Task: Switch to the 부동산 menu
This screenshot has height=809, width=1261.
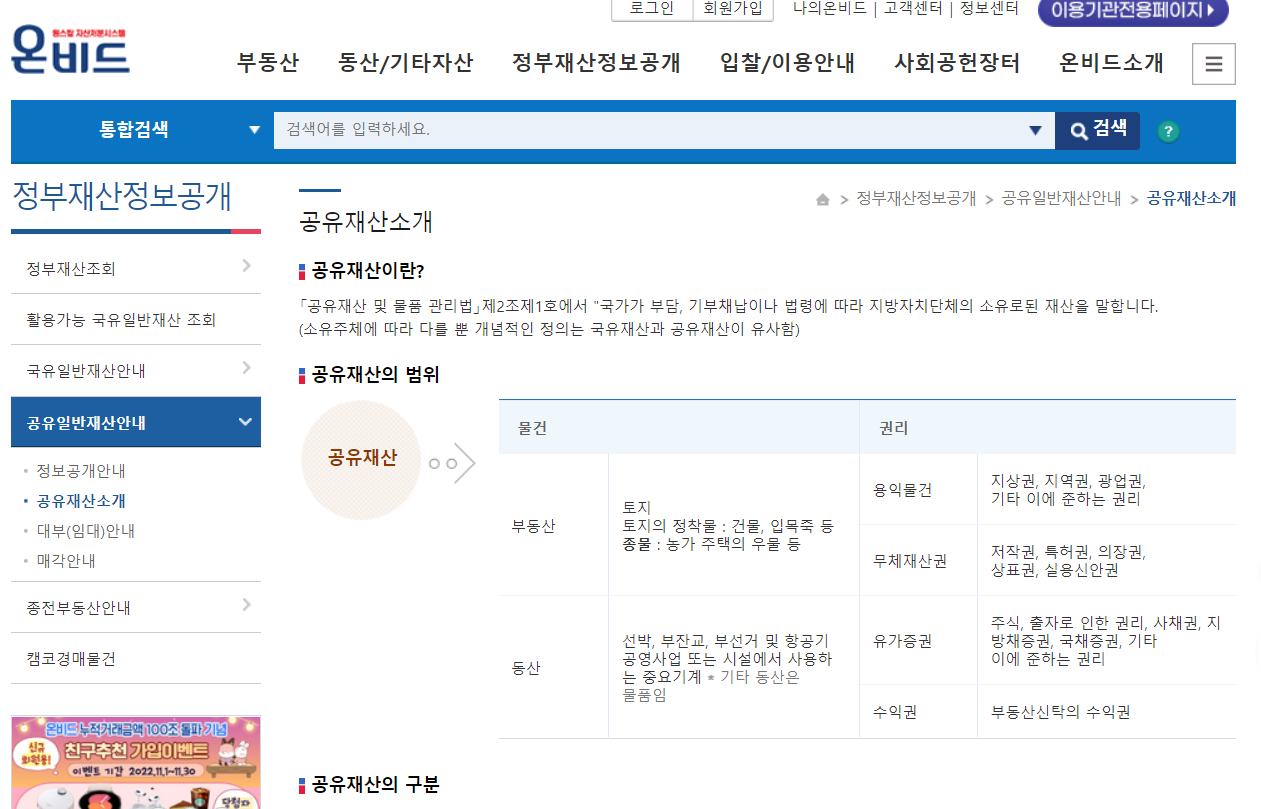Action: pyautogui.click(x=267, y=62)
